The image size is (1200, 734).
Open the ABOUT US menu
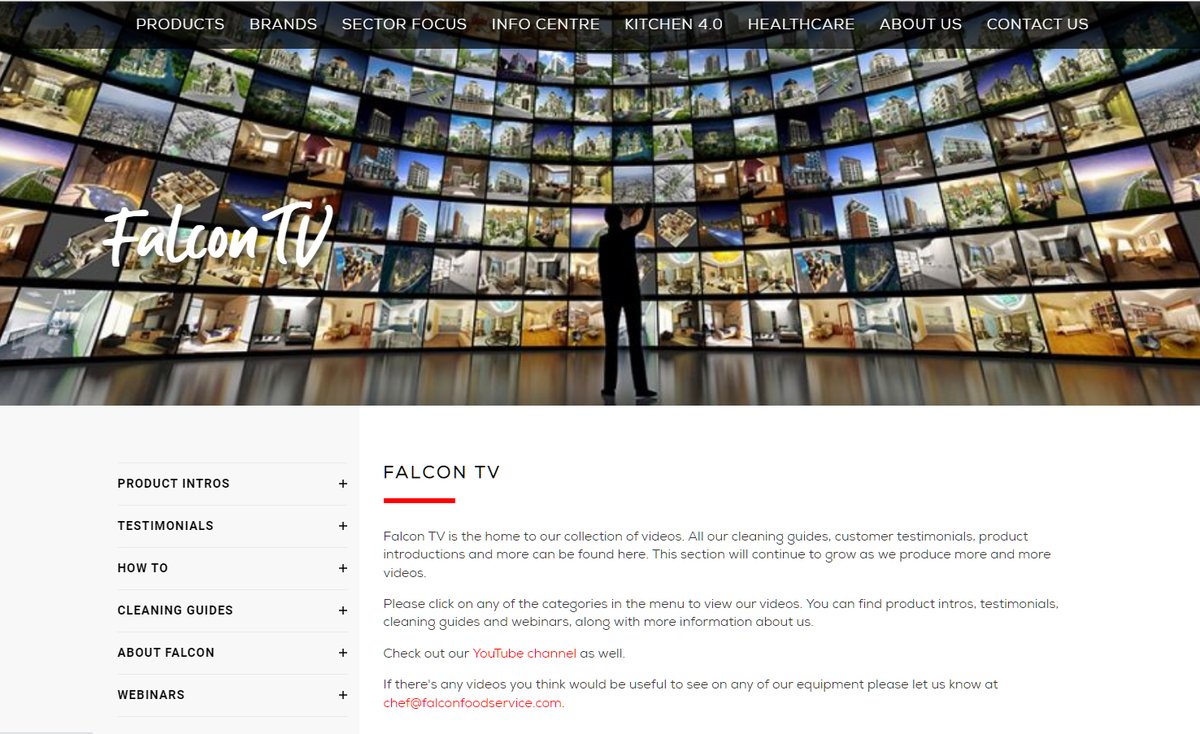pyautogui.click(x=920, y=24)
